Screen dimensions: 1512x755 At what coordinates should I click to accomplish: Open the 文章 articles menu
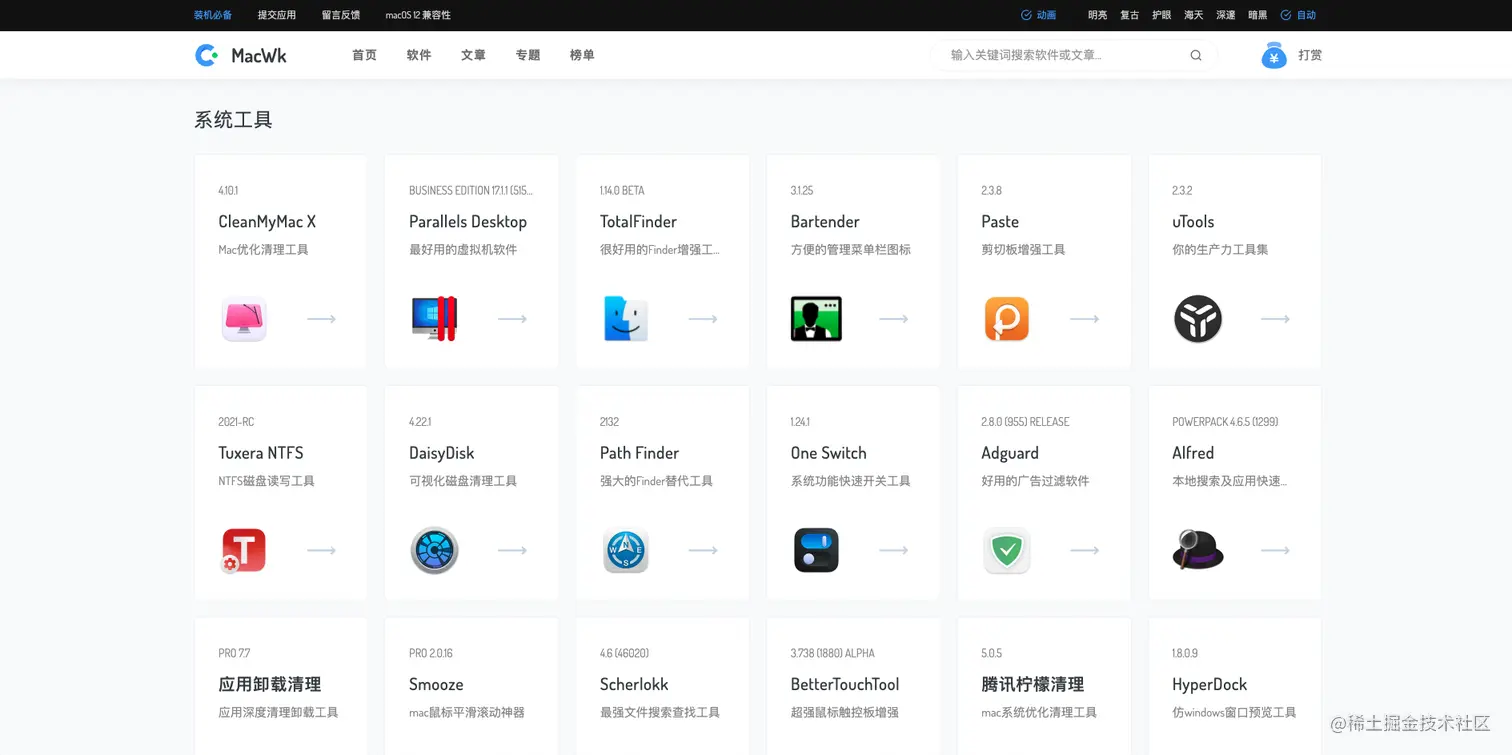(473, 55)
